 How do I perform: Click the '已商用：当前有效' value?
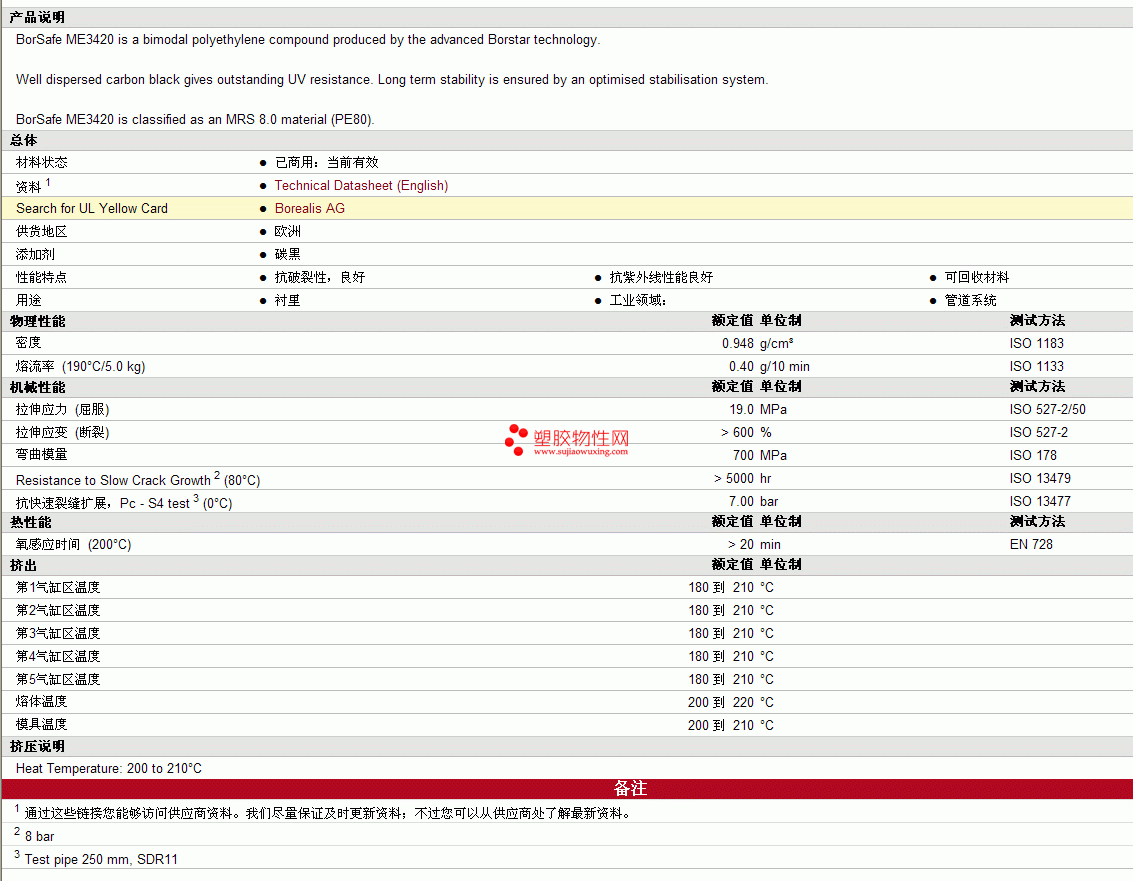click(327, 163)
